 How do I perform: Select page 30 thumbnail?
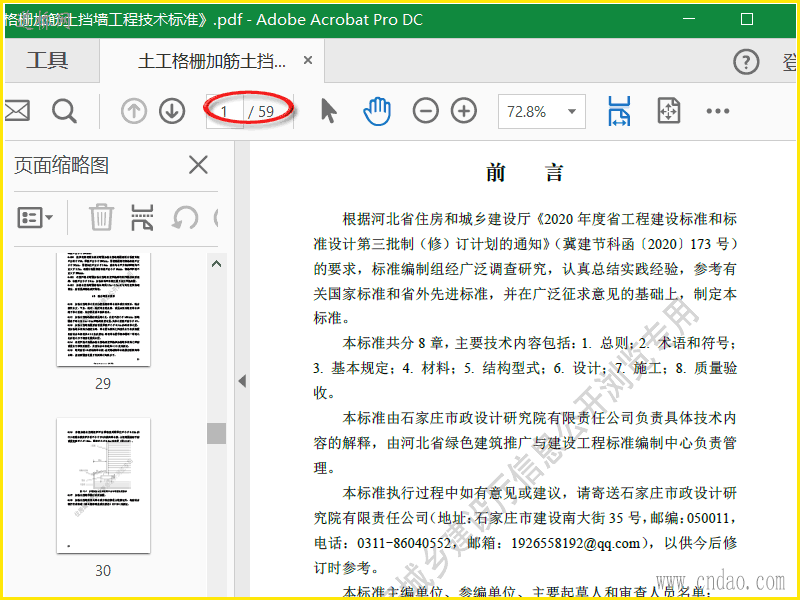(x=104, y=485)
